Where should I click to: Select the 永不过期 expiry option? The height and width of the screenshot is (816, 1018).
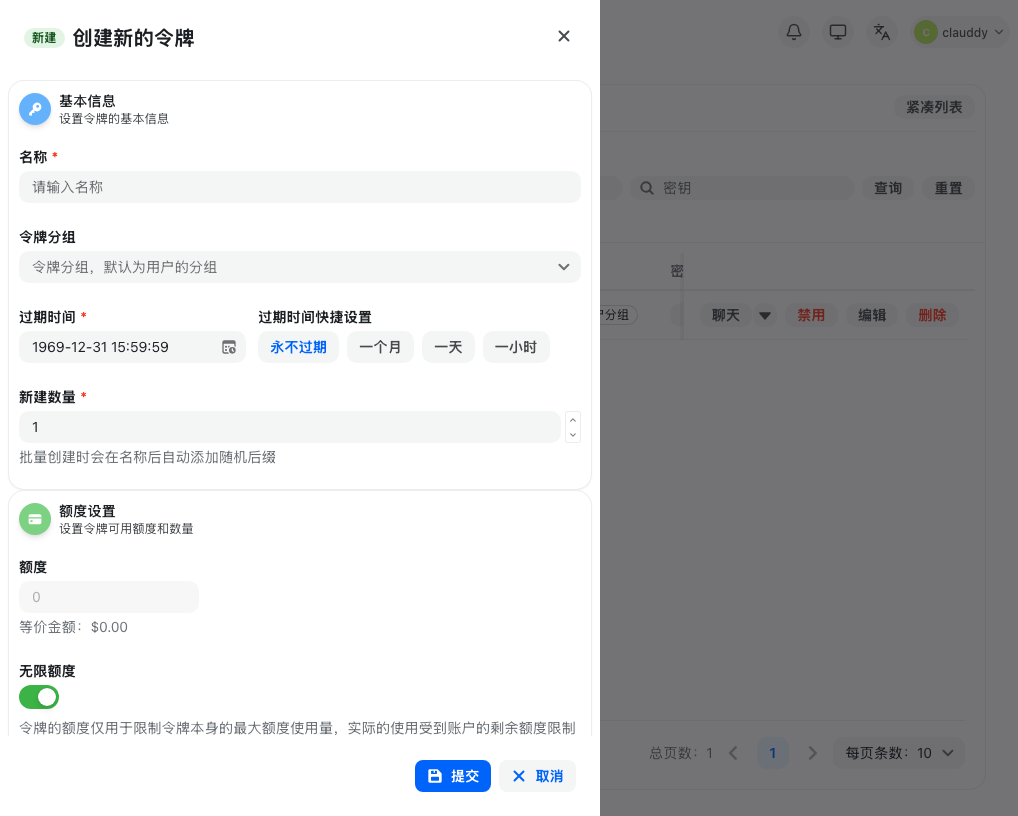[298, 347]
